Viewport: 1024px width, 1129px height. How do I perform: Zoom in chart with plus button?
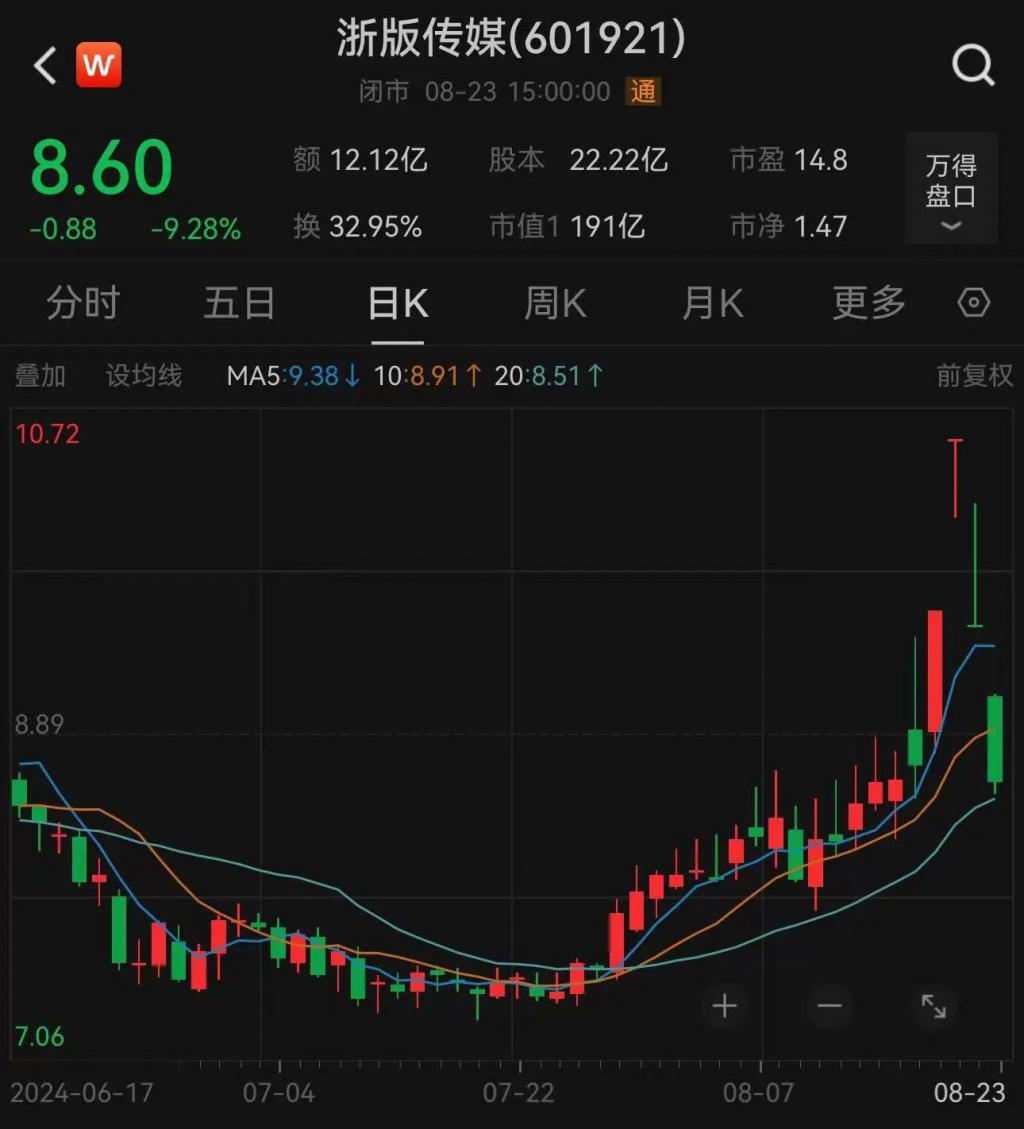pyautogui.click(x=724, y=1005)
